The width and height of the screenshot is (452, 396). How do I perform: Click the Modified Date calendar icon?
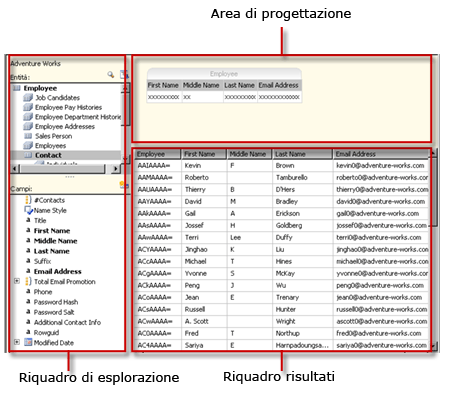28,342
